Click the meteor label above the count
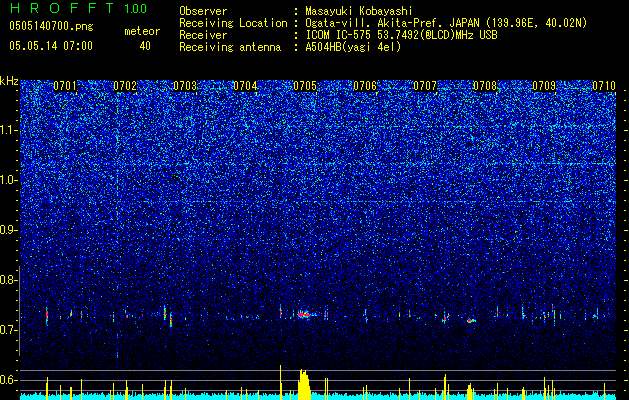The height and width of the screenshot is (400, 629). click(142, 31)
